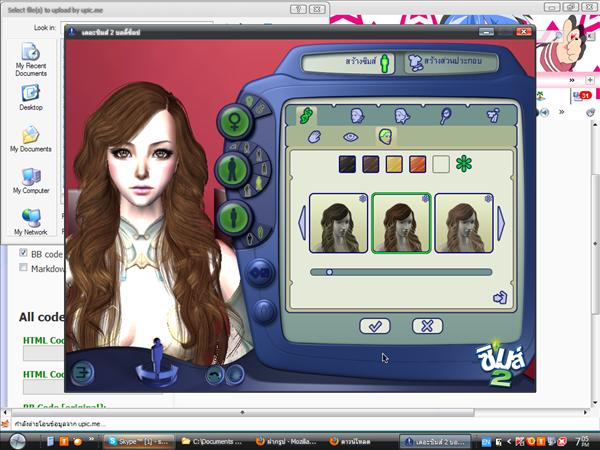
Task: Open the face editing tab
Action: click(x=357, y=115)
